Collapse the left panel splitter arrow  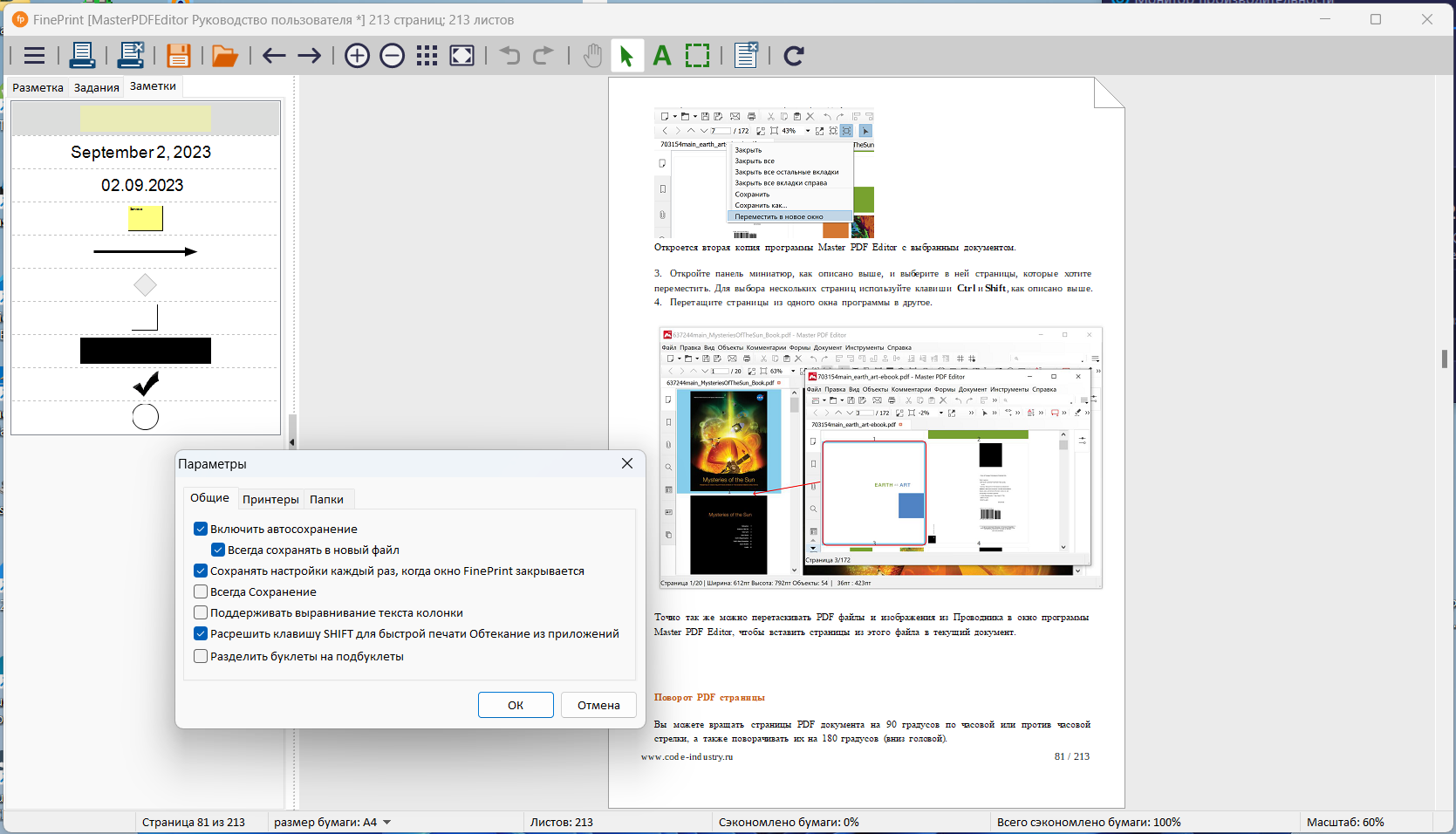292,442
